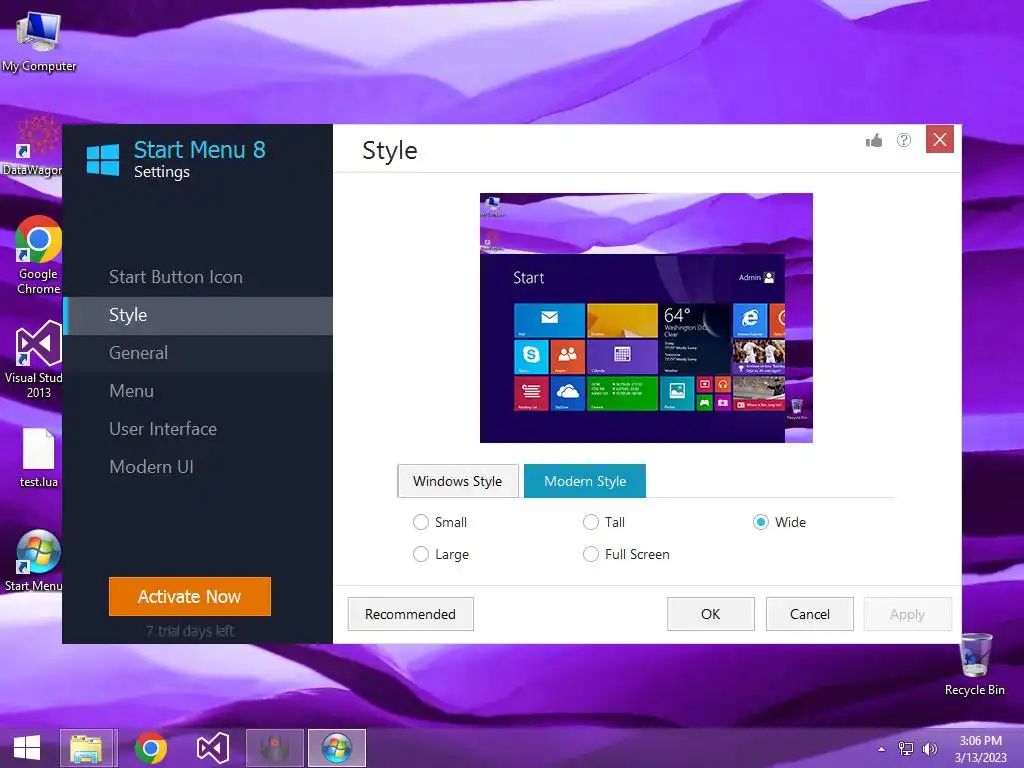
Task: Click the Start Menu 8 Windows logo
Action: pos(103,160)
